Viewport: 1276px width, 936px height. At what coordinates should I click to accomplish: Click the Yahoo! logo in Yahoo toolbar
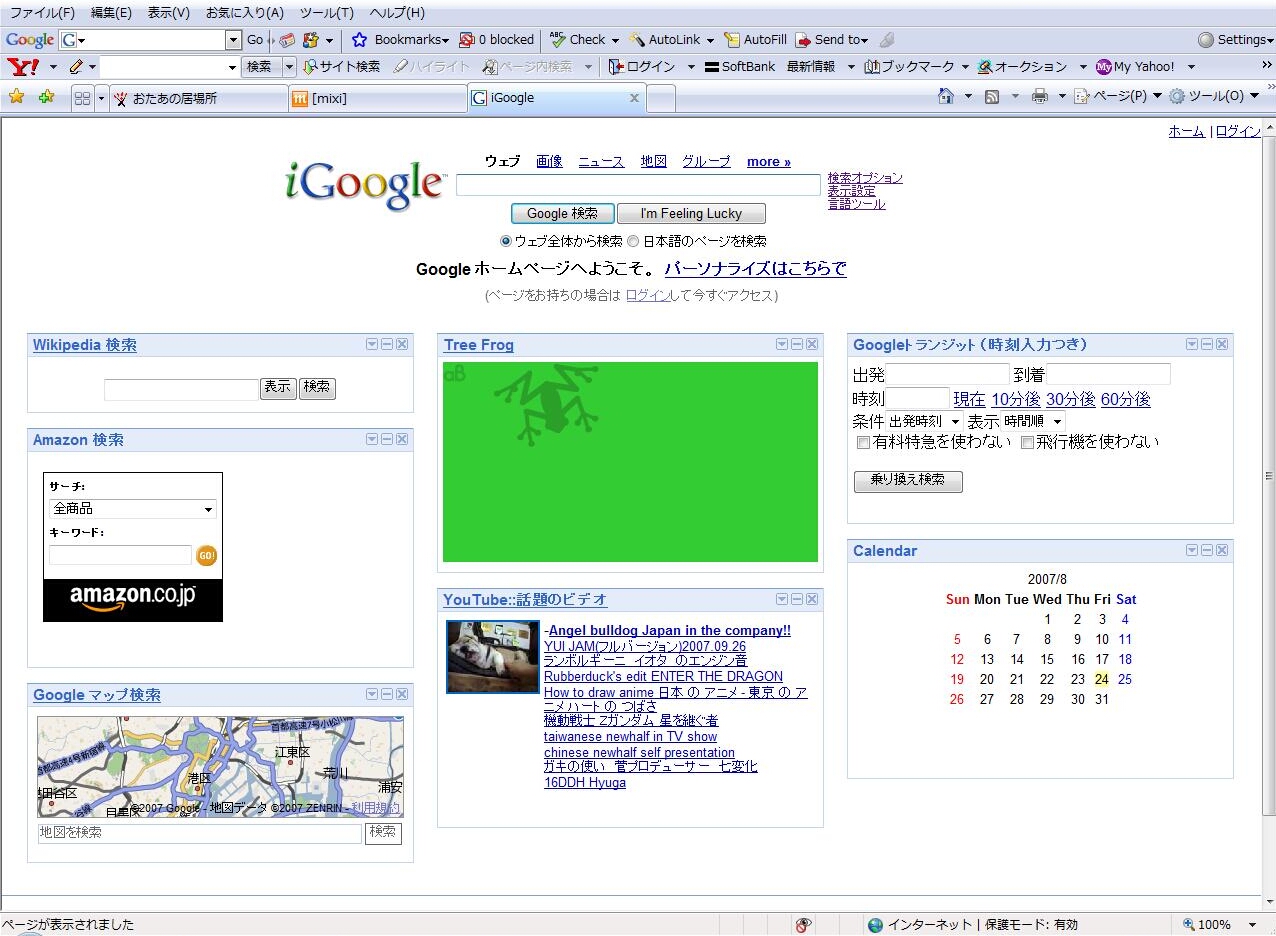pyautogui.click(x=23, y=67)
